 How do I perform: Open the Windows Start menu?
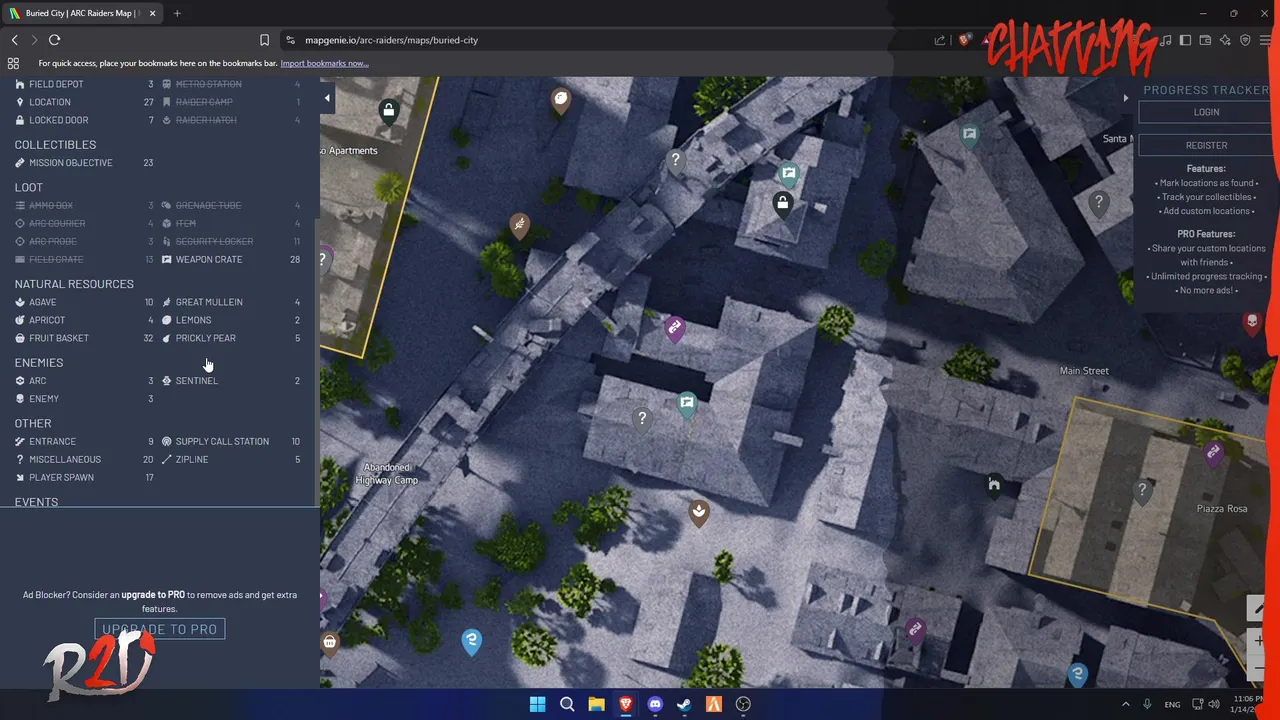pos(537,704)
